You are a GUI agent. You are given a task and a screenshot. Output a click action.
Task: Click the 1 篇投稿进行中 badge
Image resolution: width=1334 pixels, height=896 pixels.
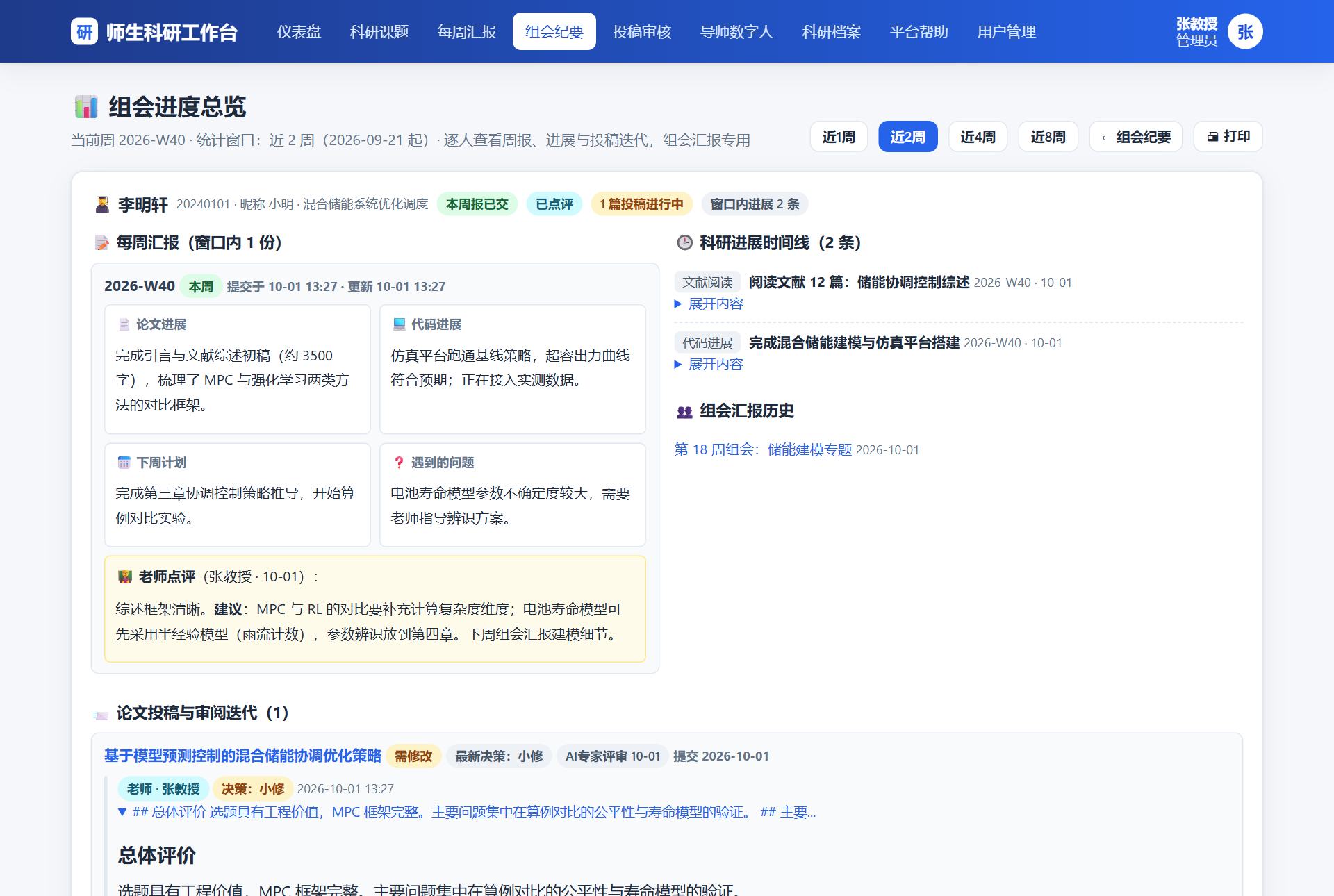tap(641, 204)
